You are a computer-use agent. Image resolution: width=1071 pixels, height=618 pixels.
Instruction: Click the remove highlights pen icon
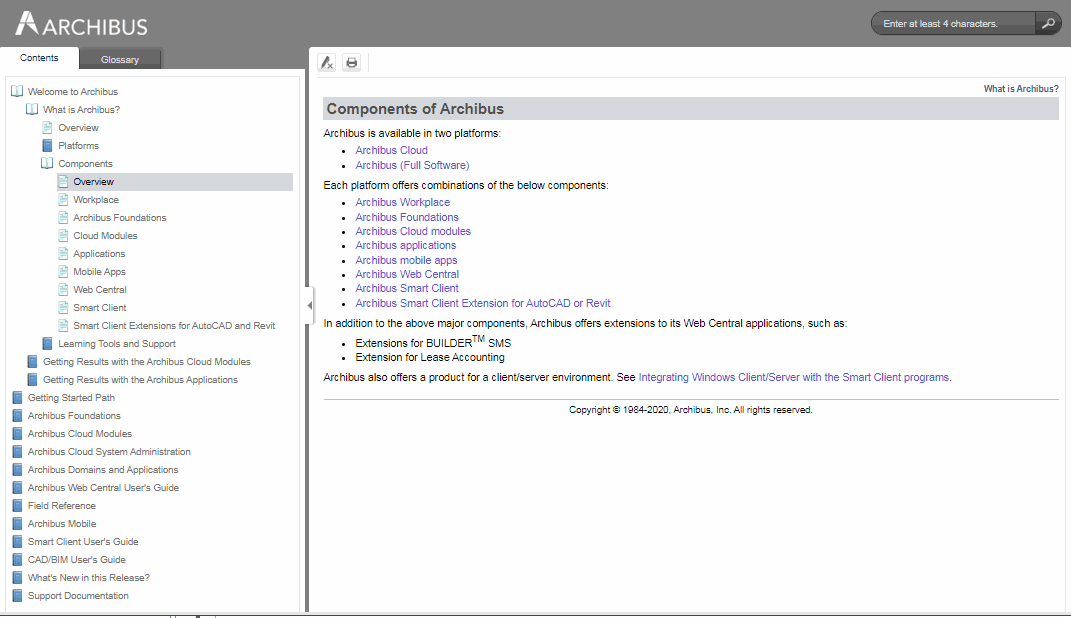(326, 62)
